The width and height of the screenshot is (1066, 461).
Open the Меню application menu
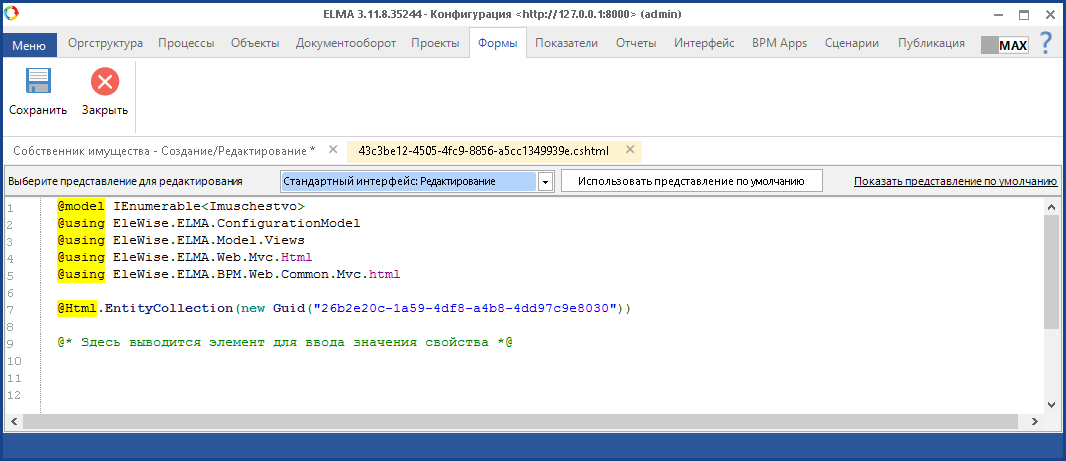(29, 44)
